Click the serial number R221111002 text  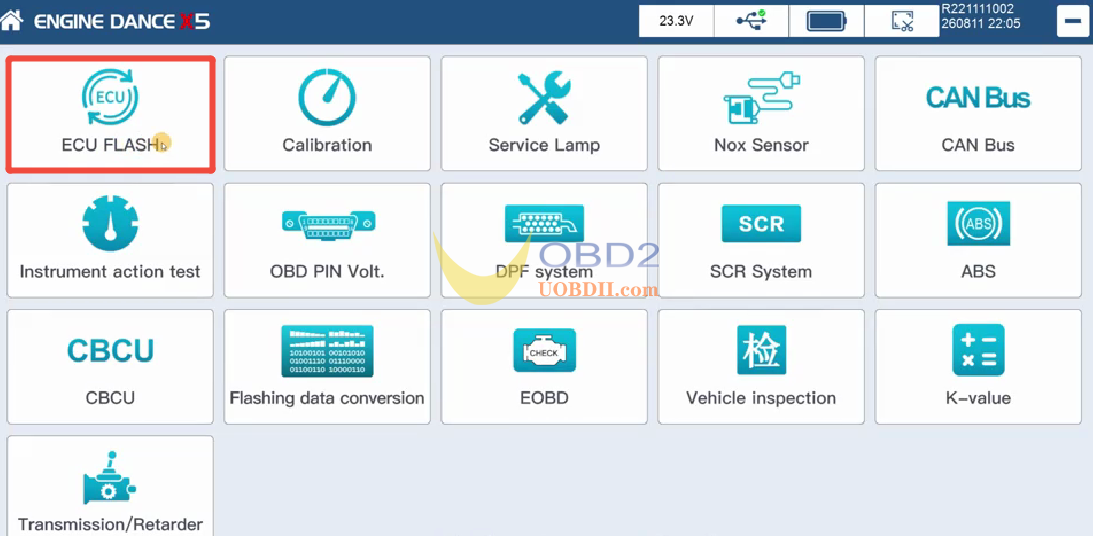click(977, 9)
